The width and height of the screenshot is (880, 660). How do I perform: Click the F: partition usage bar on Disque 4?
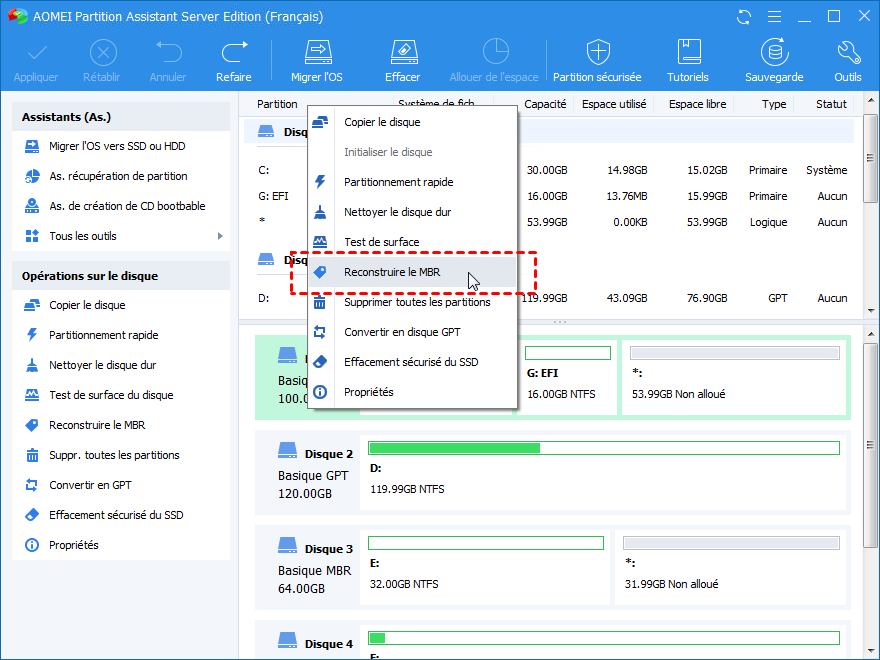pyautogui.click(x=604, y=638)
